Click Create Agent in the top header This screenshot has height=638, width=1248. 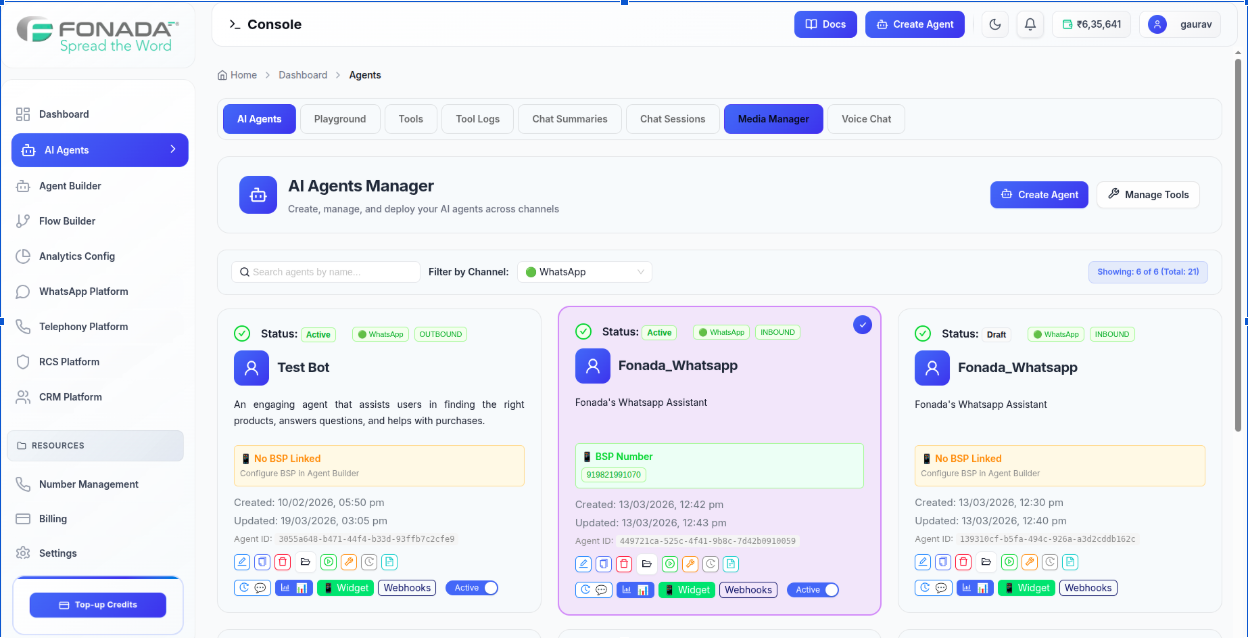915,24
